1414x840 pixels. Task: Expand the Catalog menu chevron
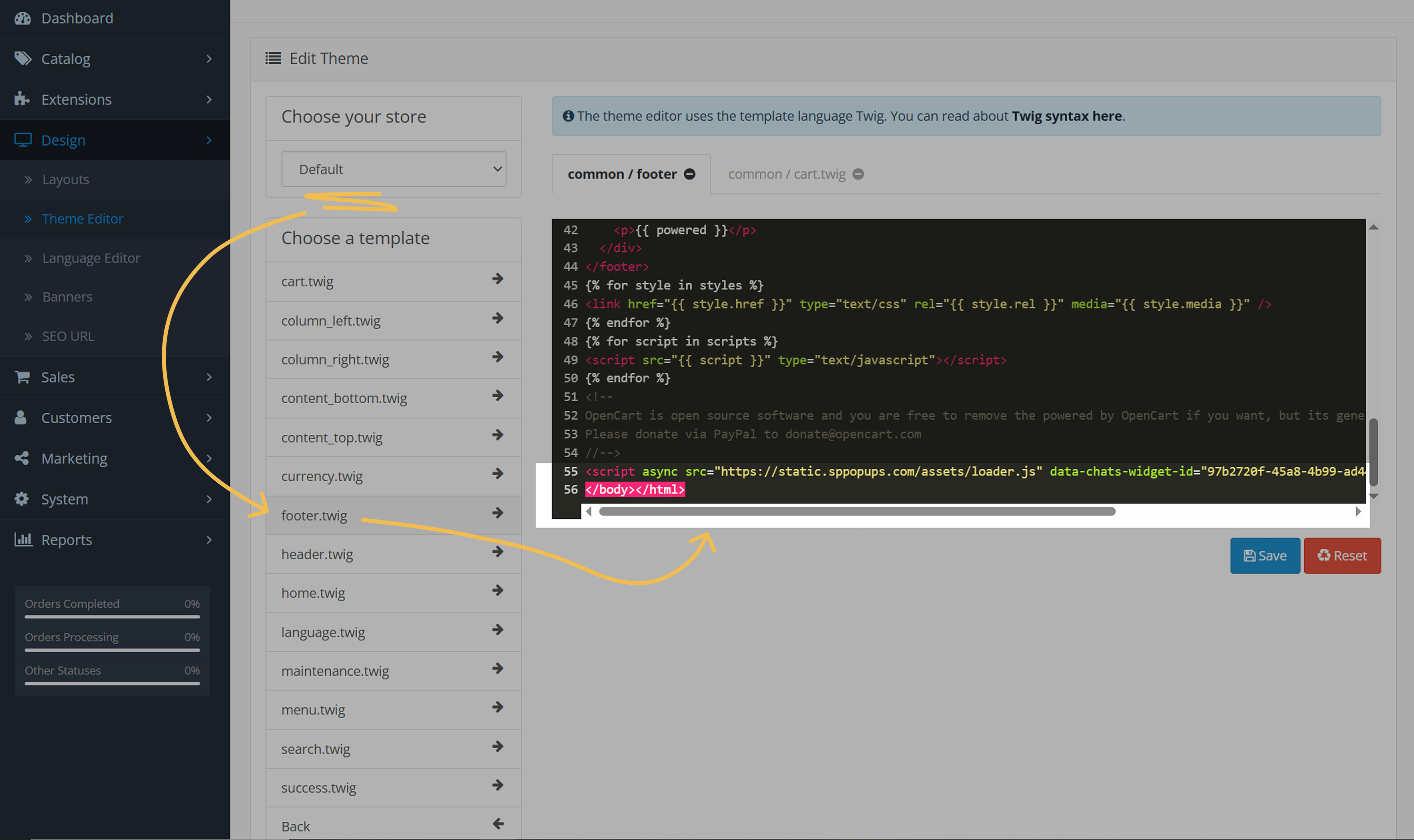tap(209, 59)
